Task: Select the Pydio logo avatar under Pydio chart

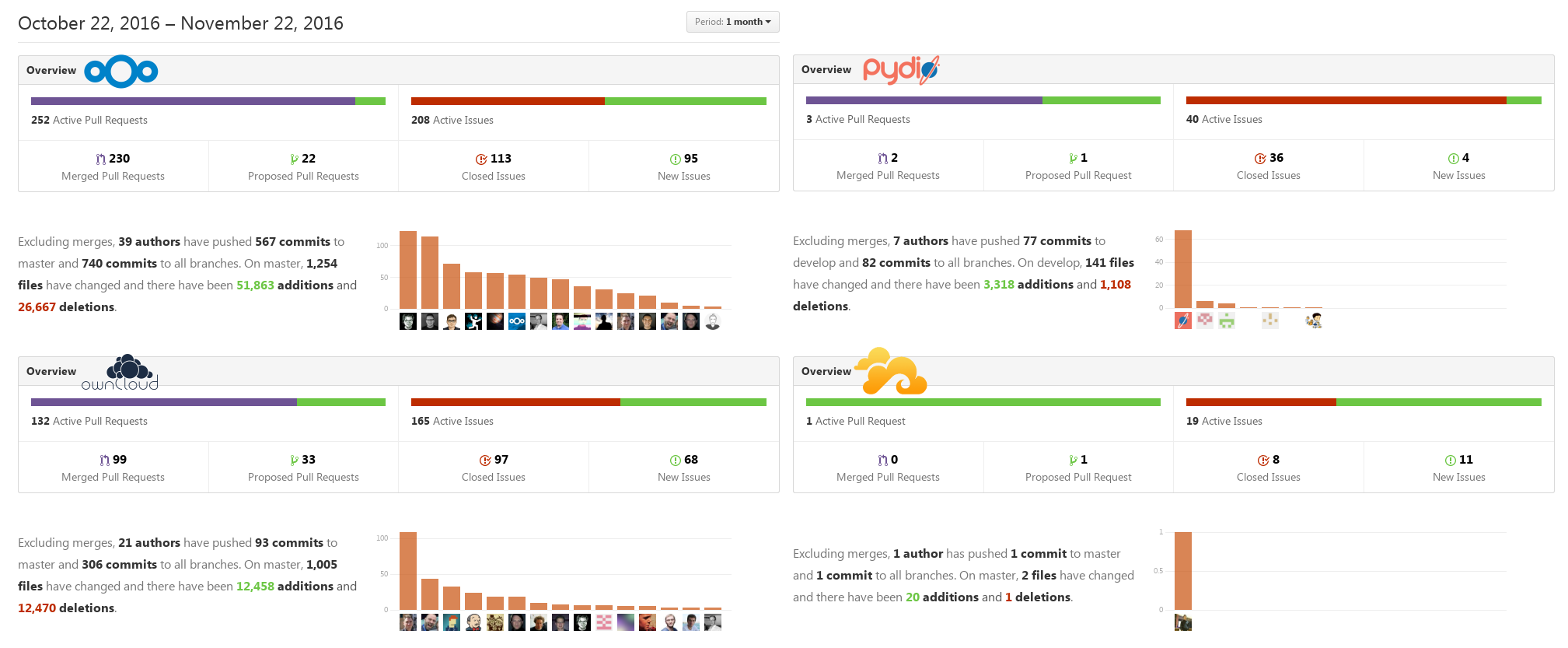Action: click(1183, 320)
